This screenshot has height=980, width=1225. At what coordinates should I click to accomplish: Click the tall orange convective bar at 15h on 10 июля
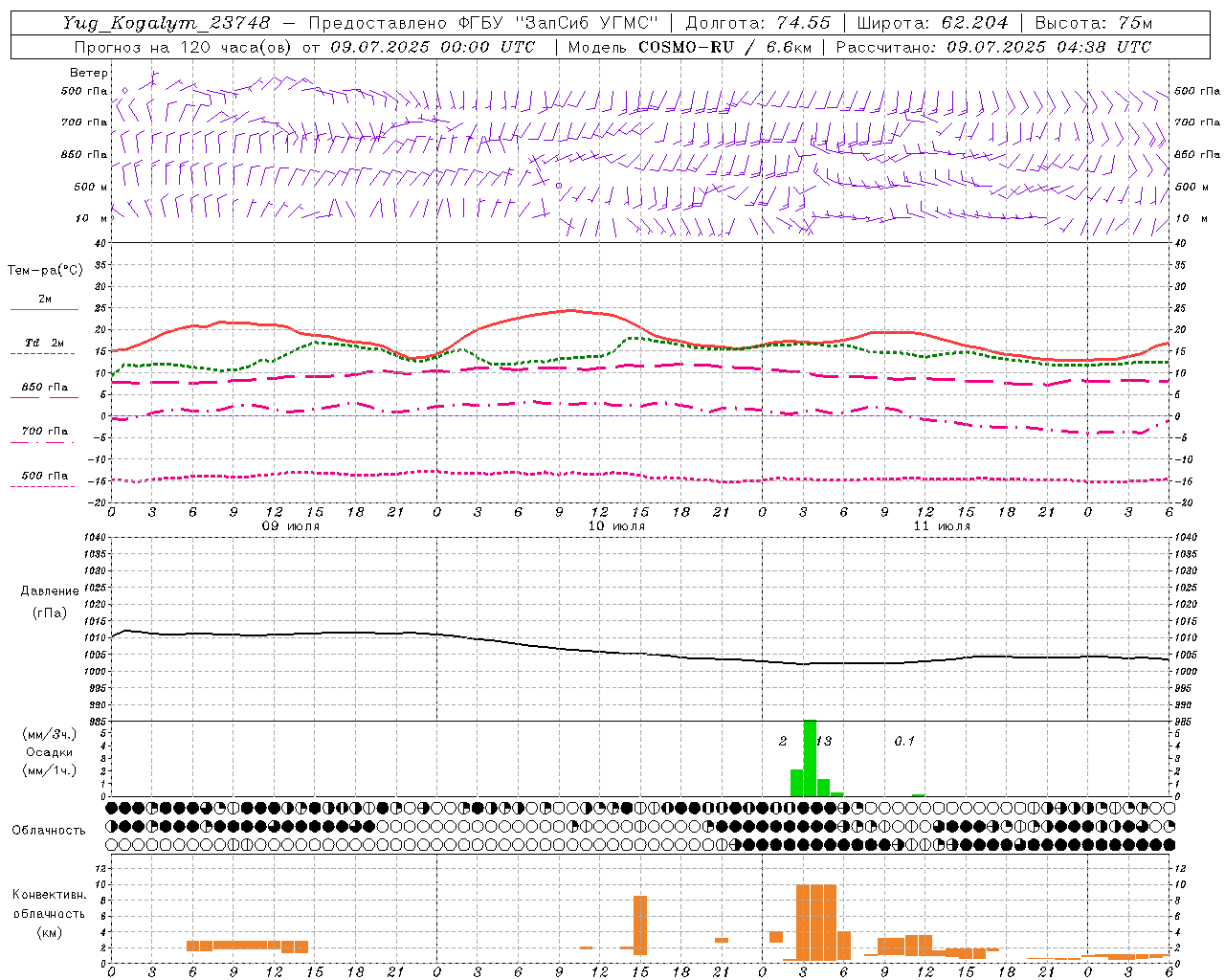click(640, 924)
